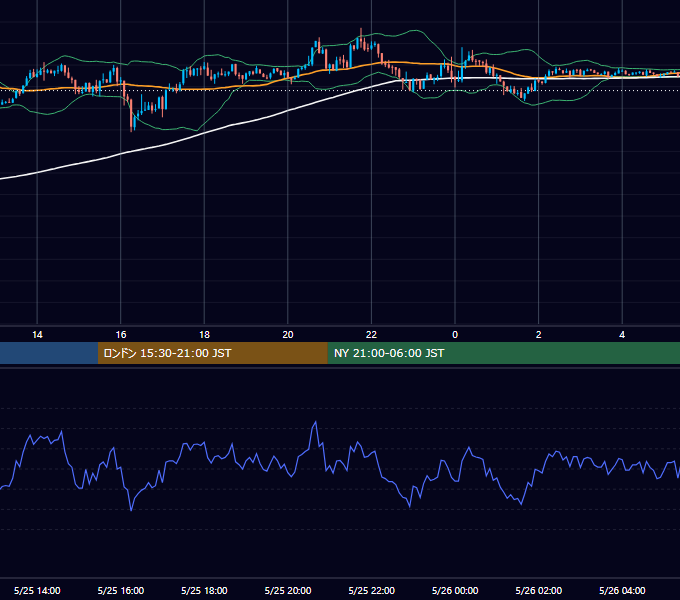
Task: Click the 5/25 14:00 date label
Action: pos(37,590)
